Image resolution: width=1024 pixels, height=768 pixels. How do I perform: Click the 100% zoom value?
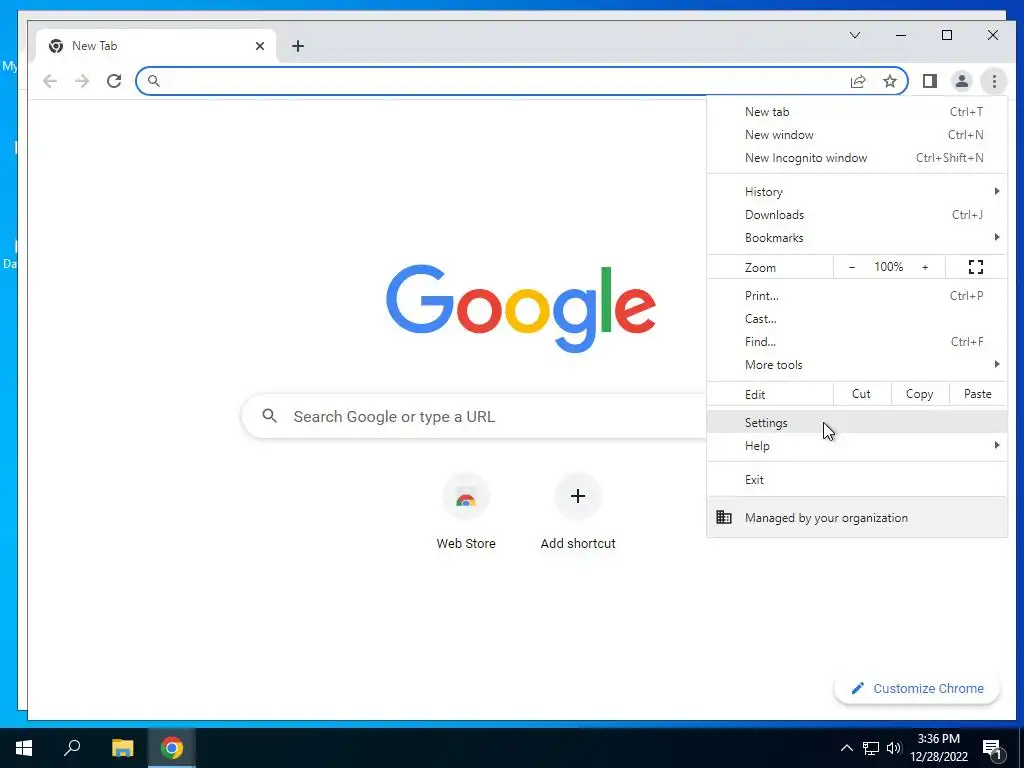pyautogui.click(x=888, y=266)
